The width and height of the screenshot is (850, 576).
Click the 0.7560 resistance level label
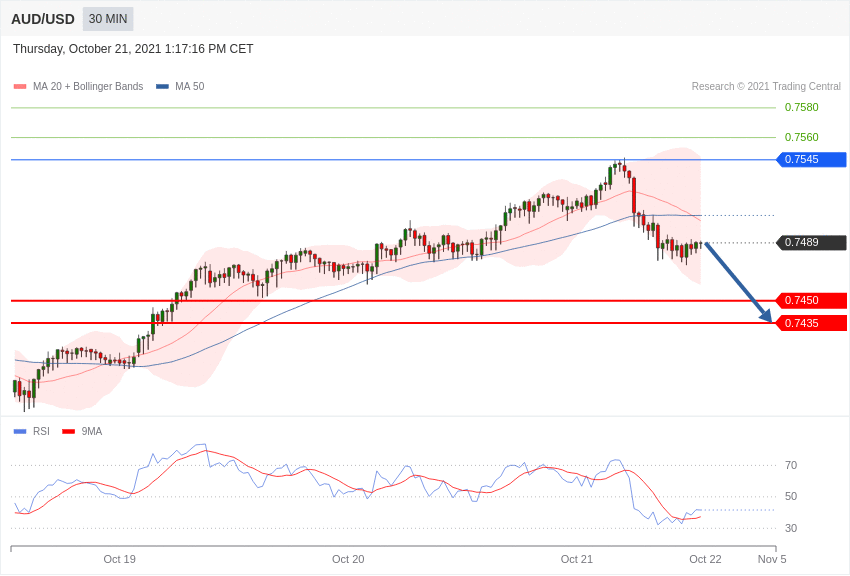tap(801, 138)
